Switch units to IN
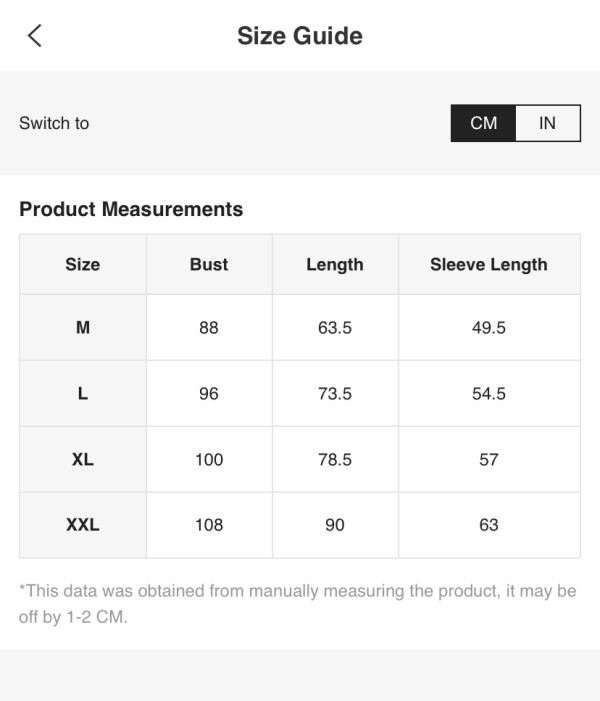The image size is (600, 701). point(547,123)
